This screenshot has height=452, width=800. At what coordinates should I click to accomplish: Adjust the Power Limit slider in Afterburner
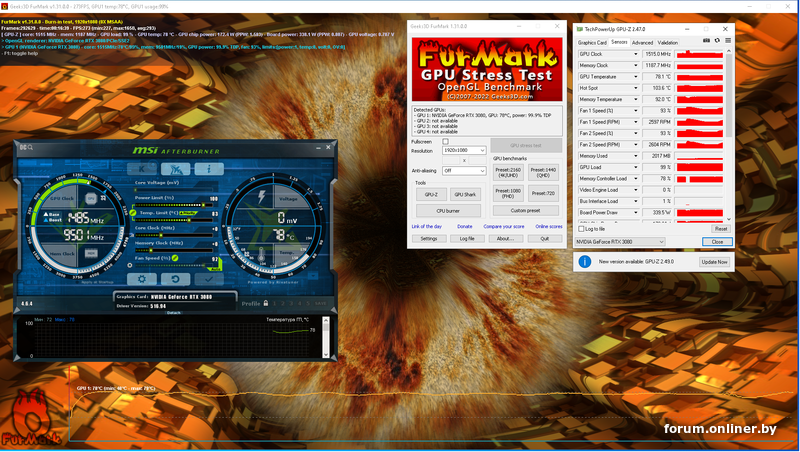tap(173, 205)
